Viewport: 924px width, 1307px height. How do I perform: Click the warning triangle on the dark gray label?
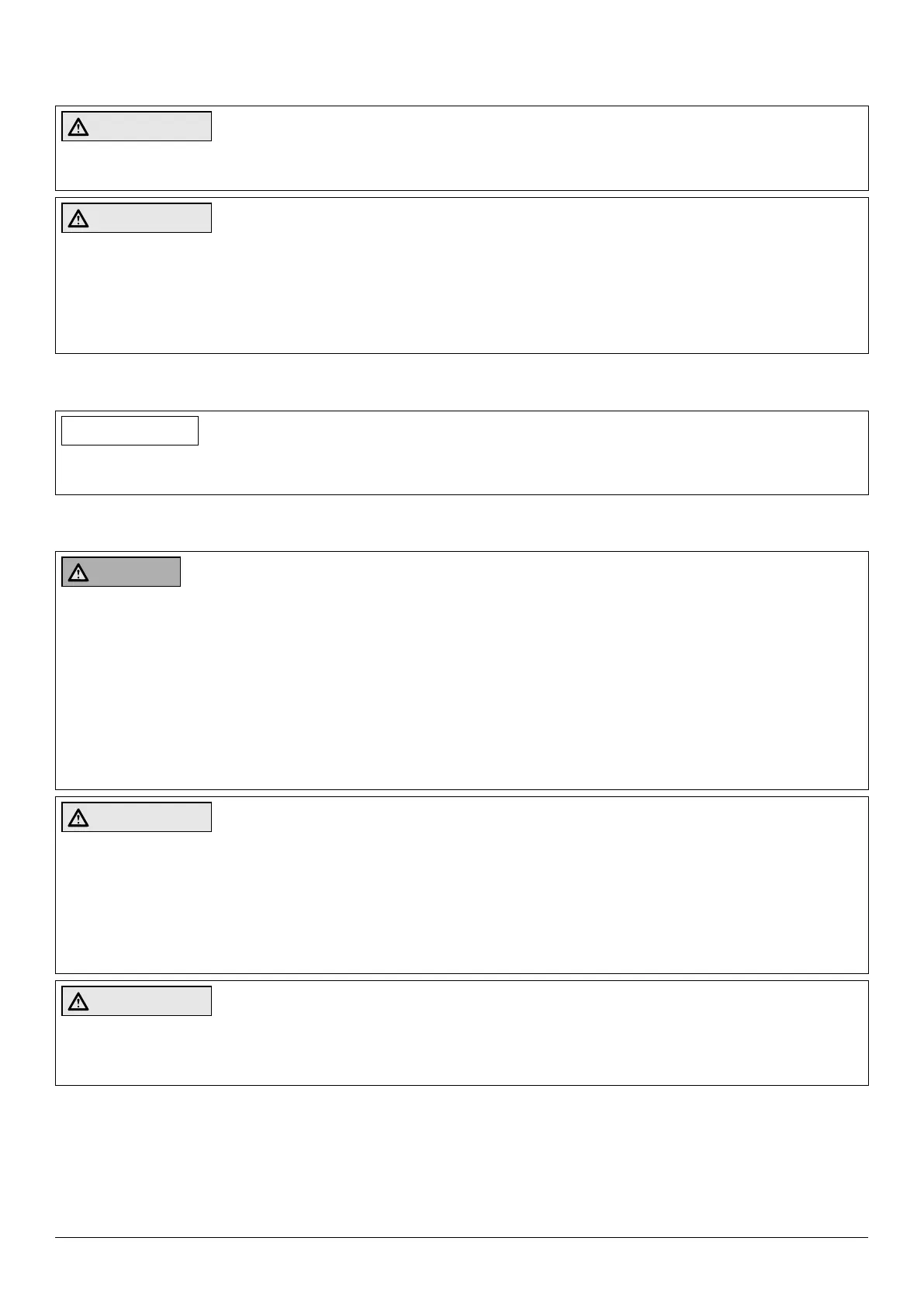[78, 573]
